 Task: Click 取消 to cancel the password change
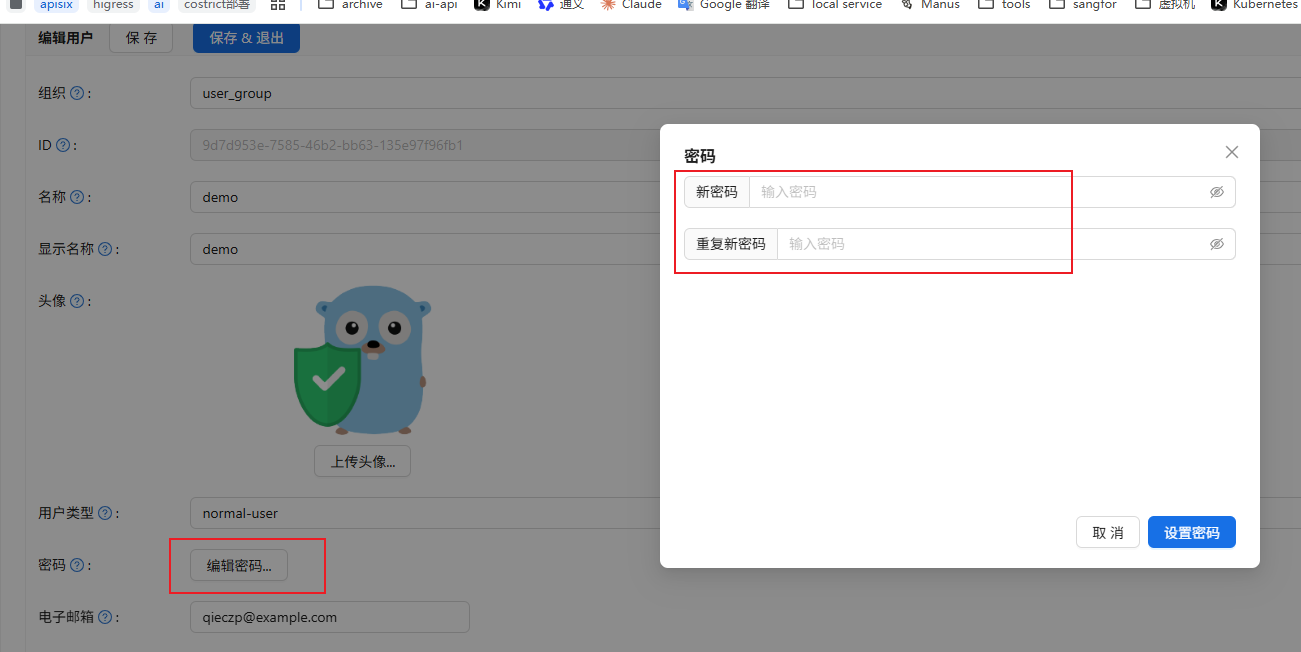(1107, 532)
